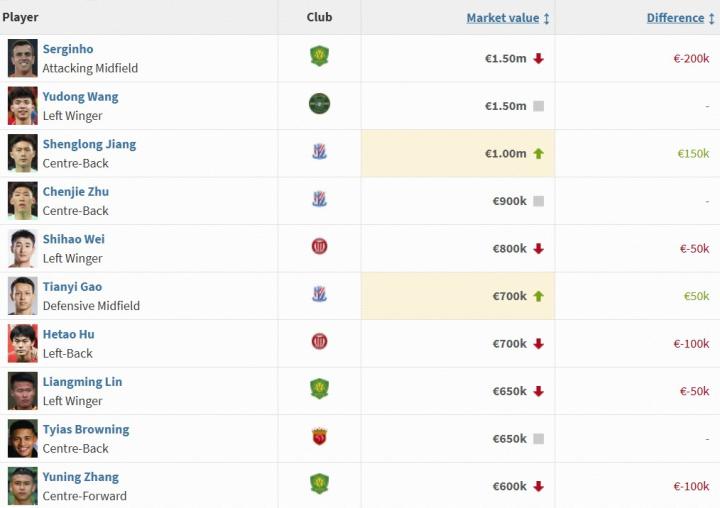
Task: Click Shenglong Jiang's club crest icon
Action: point(319,152)
